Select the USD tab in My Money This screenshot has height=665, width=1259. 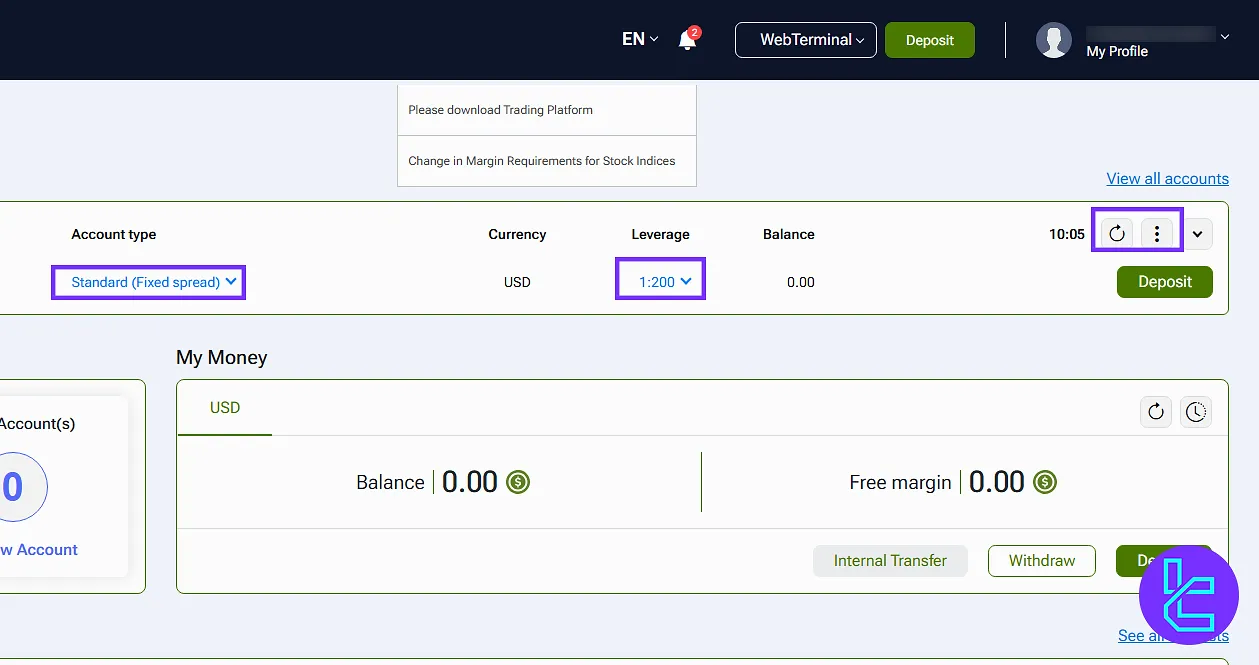(225, 408)
